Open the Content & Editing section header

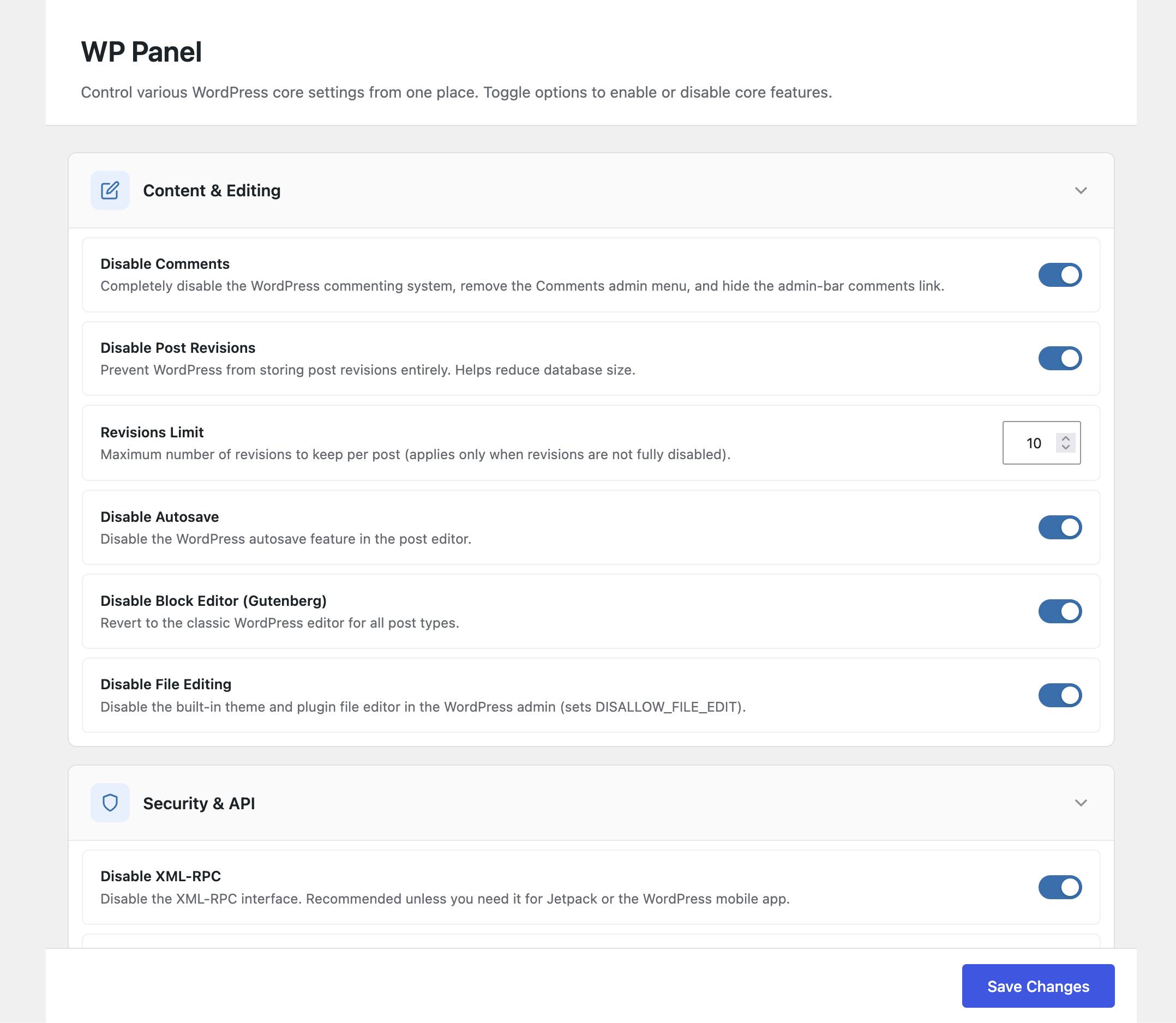point(212,190)
